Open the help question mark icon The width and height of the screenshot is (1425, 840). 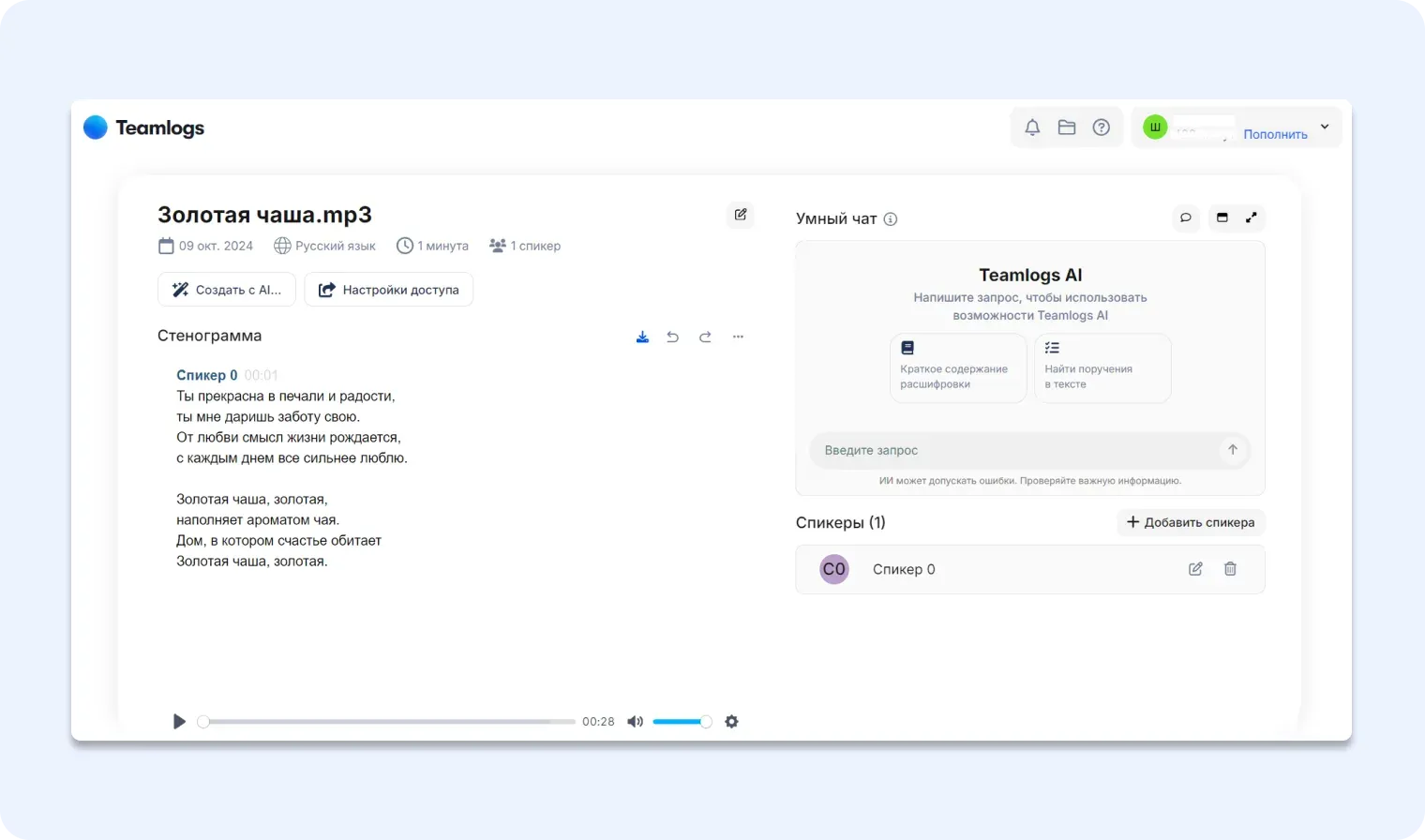pyautogui.click(x=1102, y=127)
